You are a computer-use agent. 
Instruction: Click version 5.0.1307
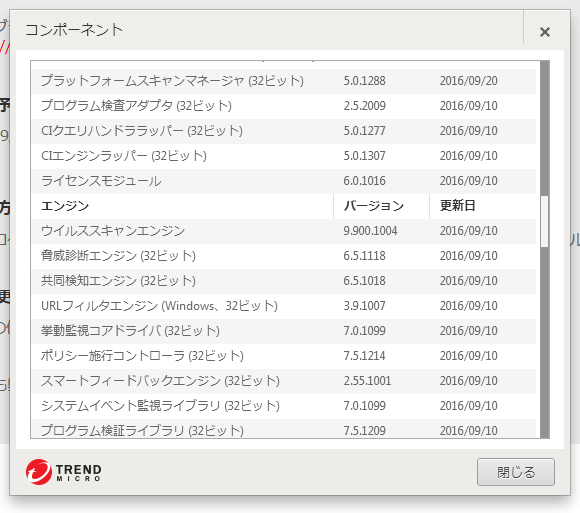click(364, 156)
